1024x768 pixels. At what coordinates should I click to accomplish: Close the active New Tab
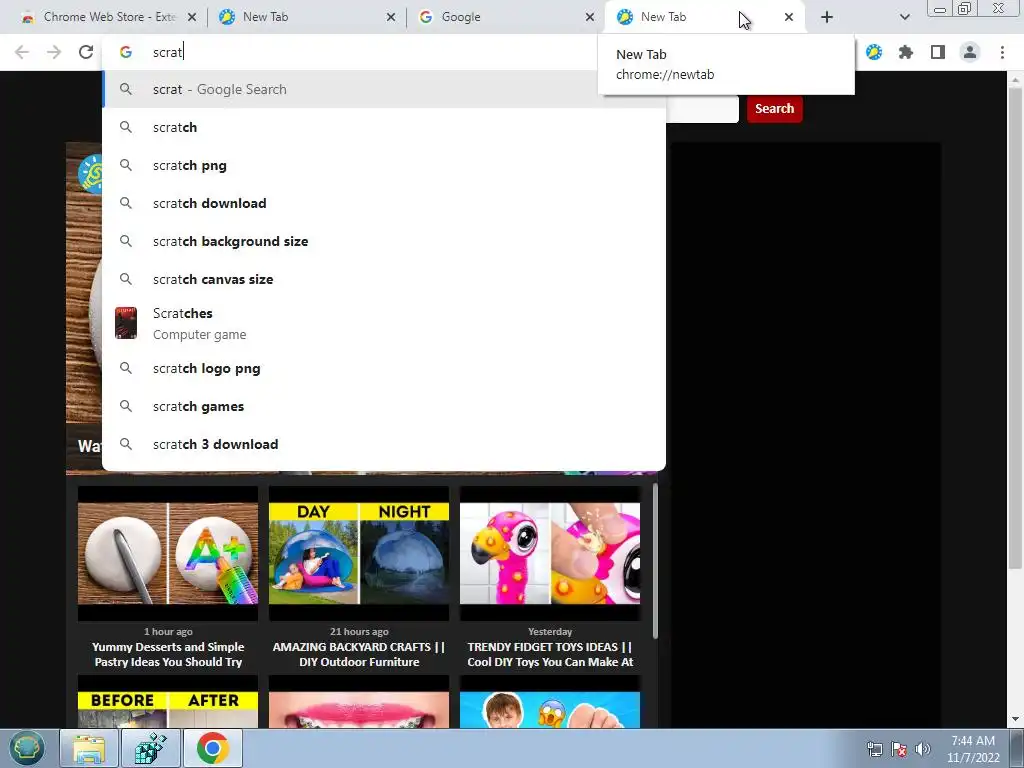coord(789,17)
